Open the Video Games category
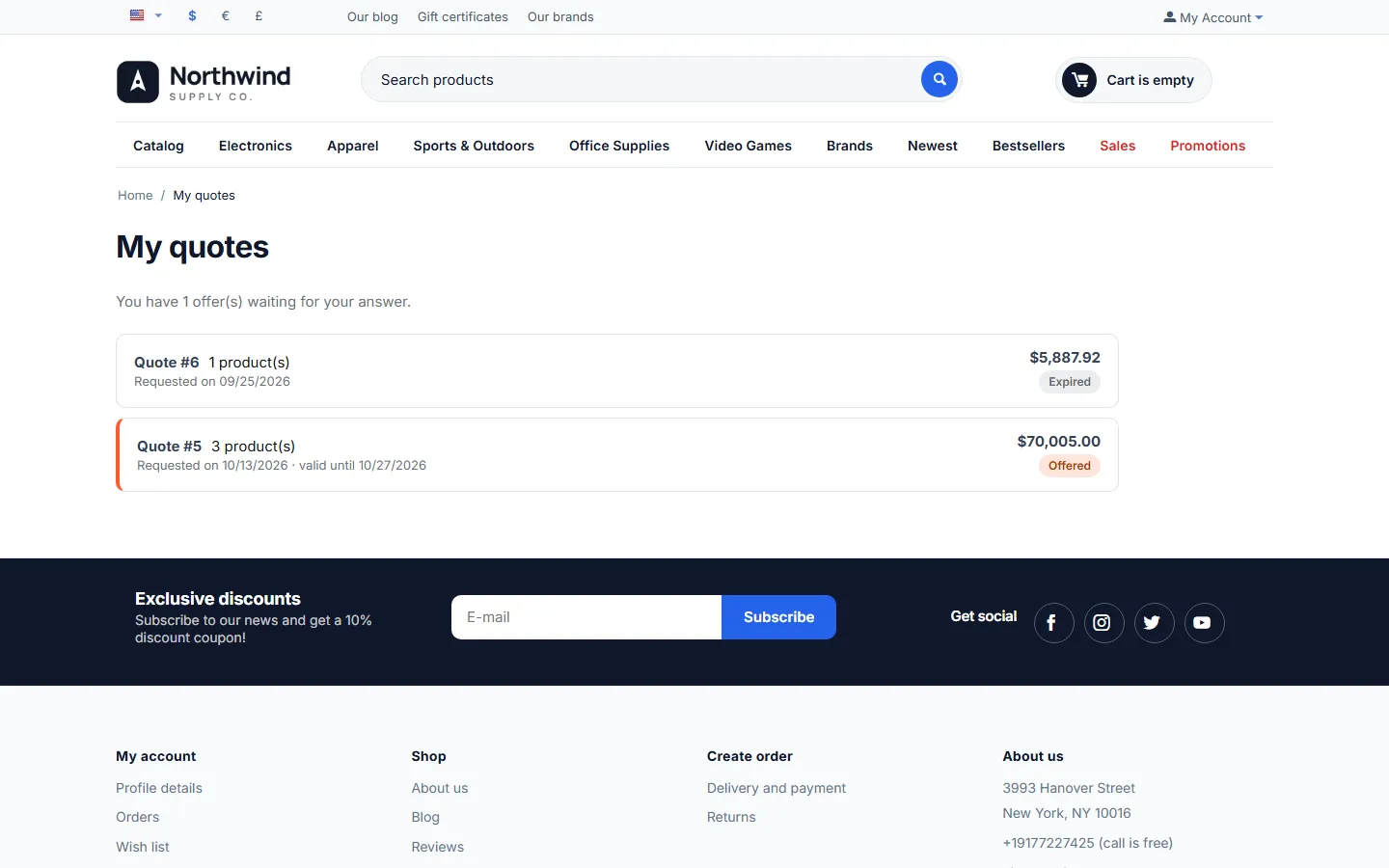The width and height of the screenshot is (1389, 868). [x=749, y=146]
